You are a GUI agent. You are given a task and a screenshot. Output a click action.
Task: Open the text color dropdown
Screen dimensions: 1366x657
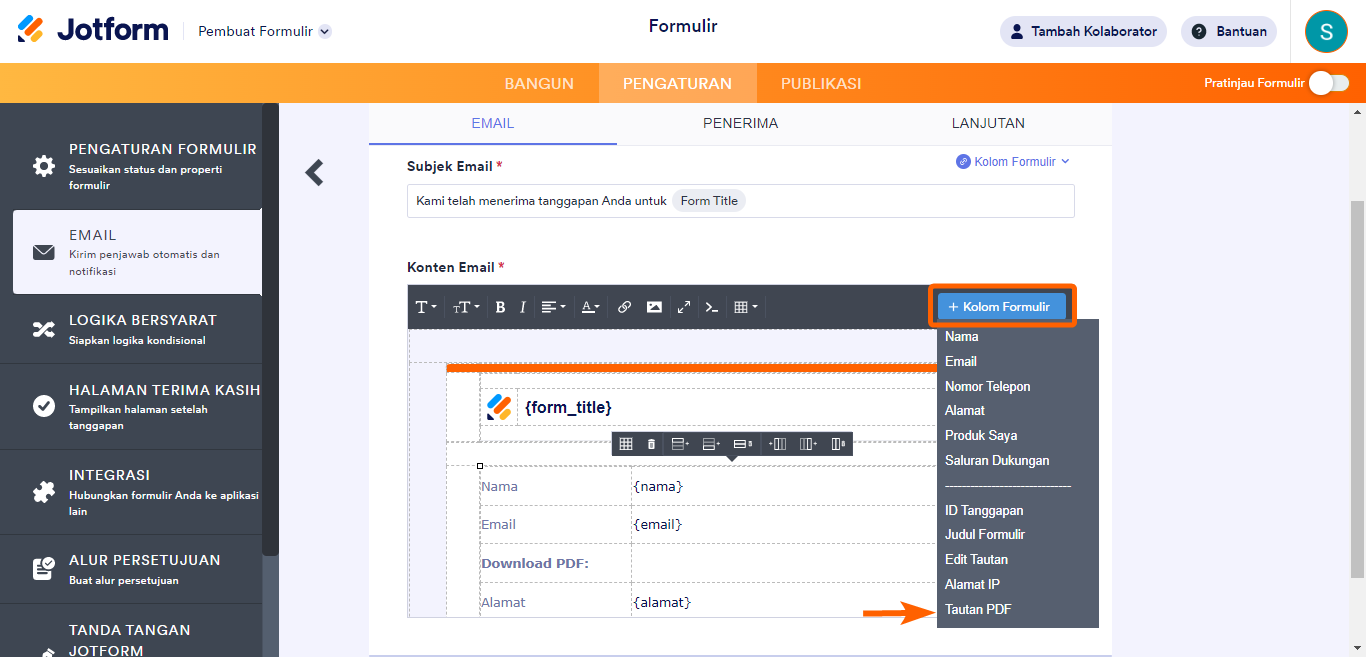click(x=591, y=307)
